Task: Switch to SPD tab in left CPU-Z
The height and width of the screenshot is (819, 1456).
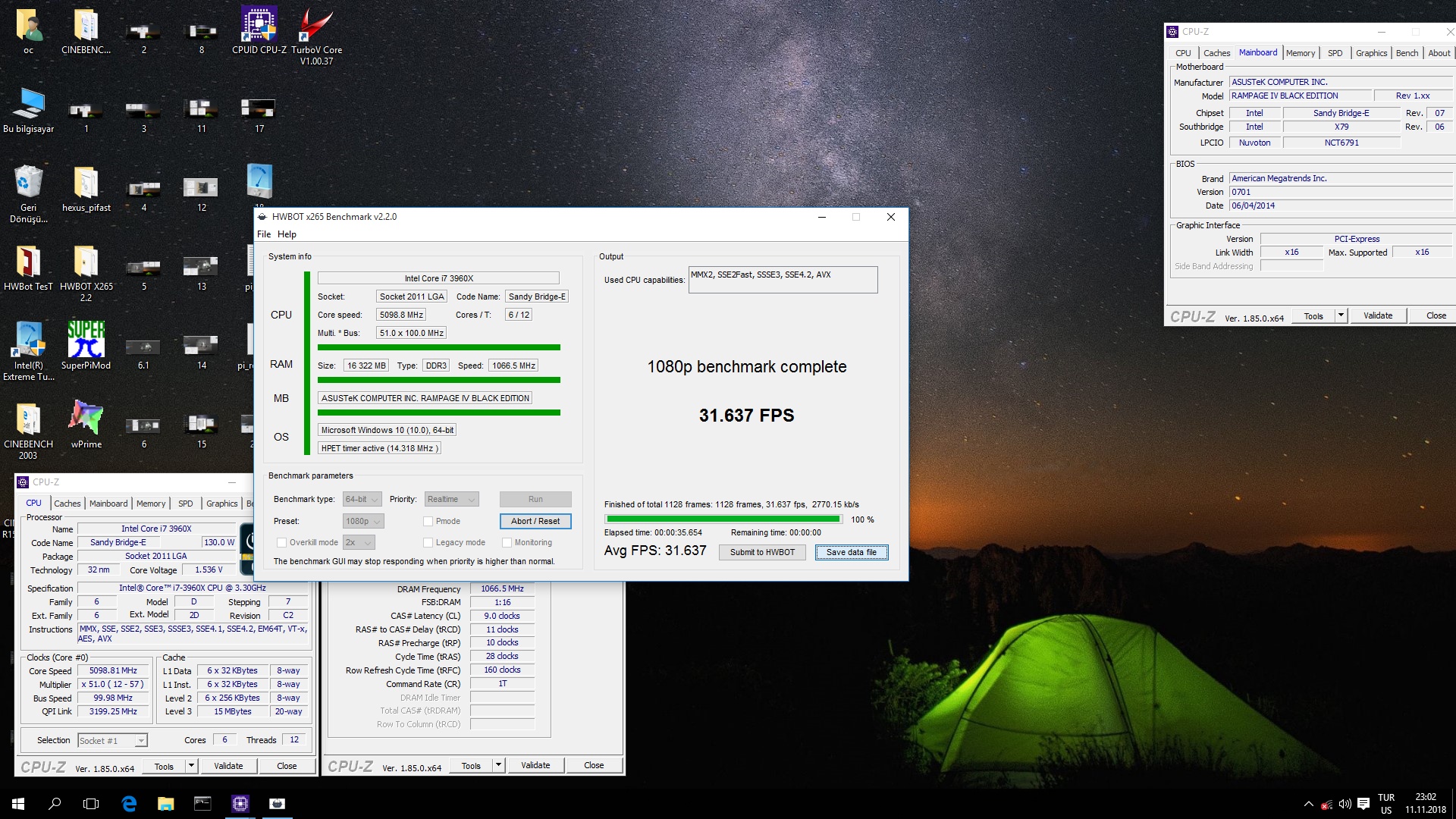Action: click(186, 504)
